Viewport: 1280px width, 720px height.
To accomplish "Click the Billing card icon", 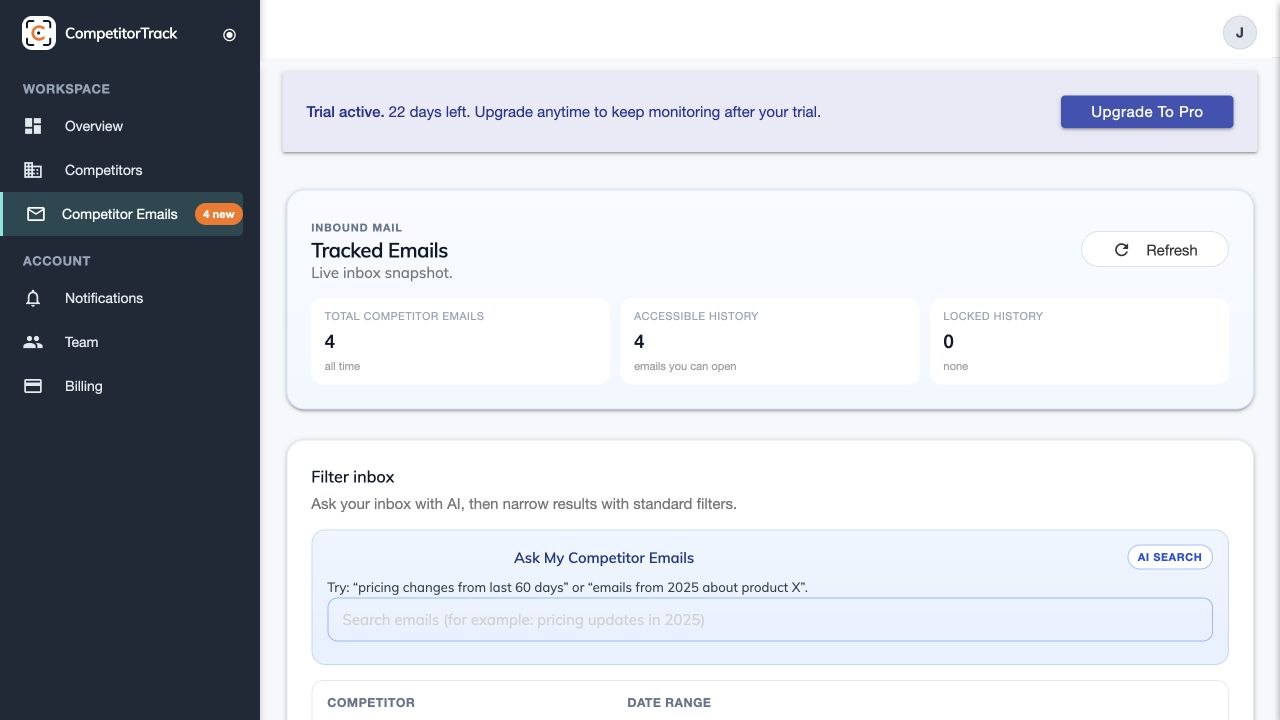I will (x=33, y=386).
